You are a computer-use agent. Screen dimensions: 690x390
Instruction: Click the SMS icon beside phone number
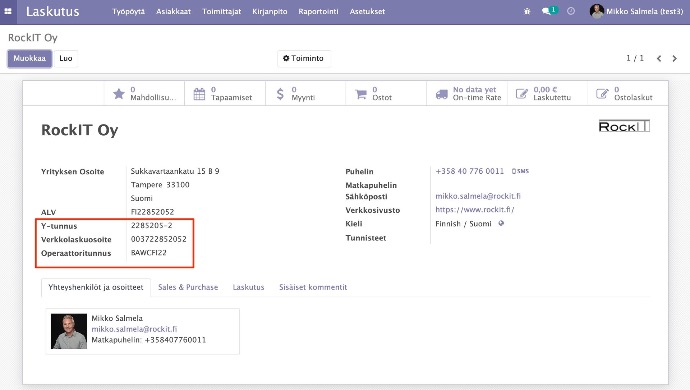[x=520, y=171]
